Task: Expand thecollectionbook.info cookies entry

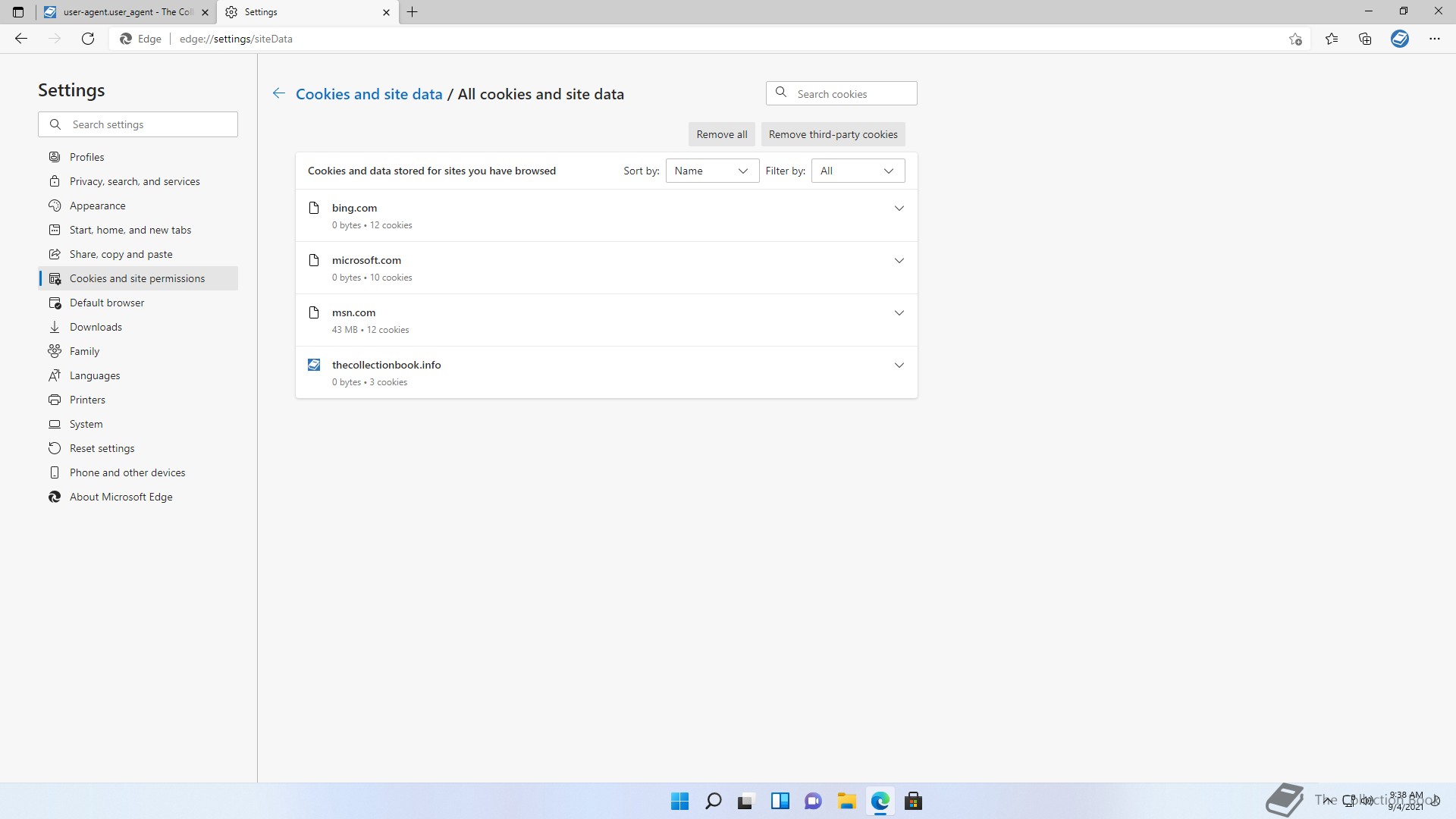Action: click(x=899, y=365)
